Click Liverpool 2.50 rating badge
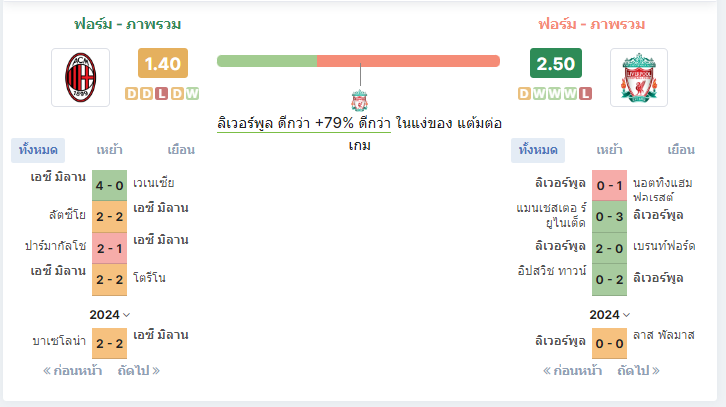 [x=556, y=63]
